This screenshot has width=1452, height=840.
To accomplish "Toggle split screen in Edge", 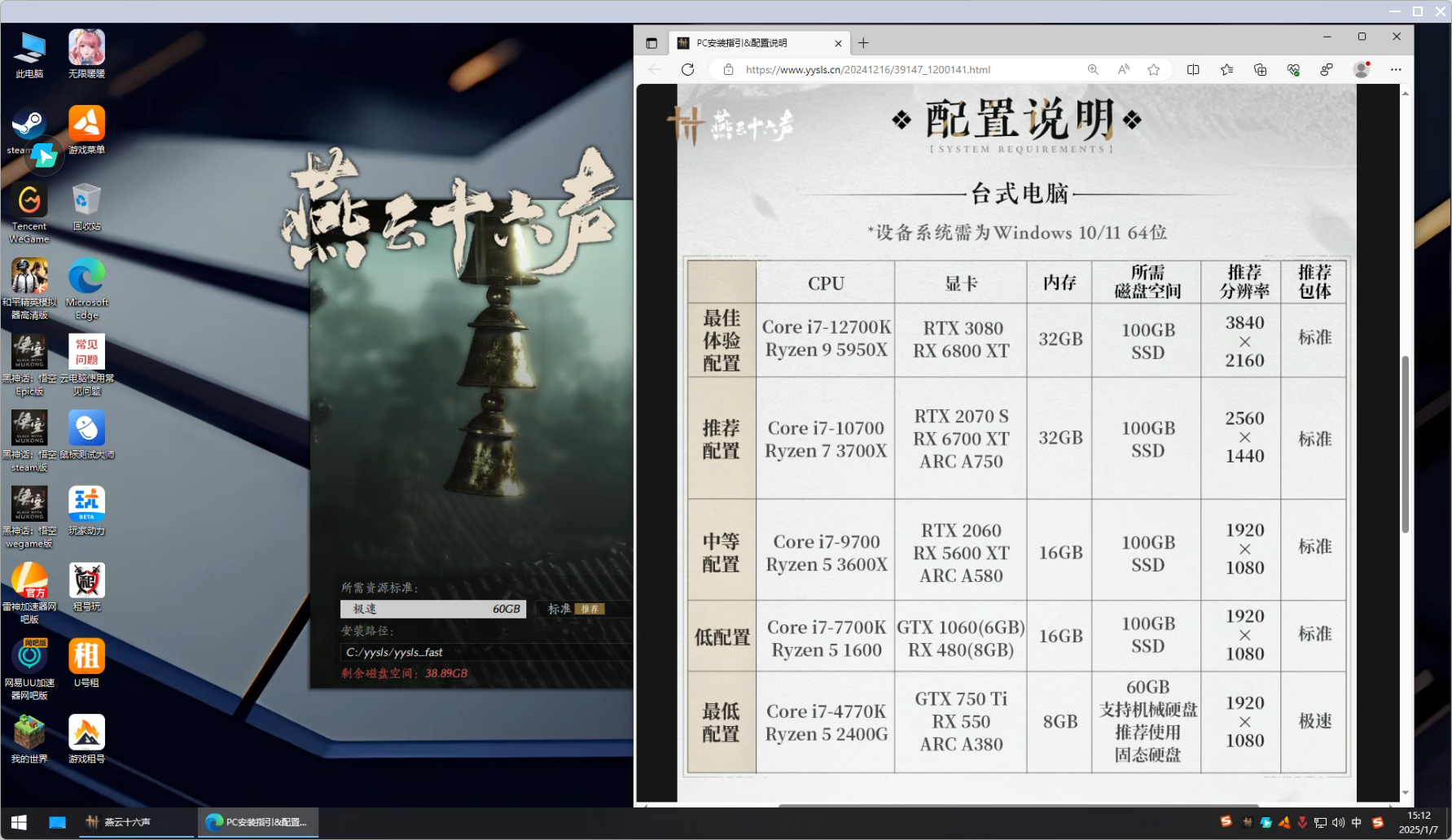I will click(x=1193, y=70).
